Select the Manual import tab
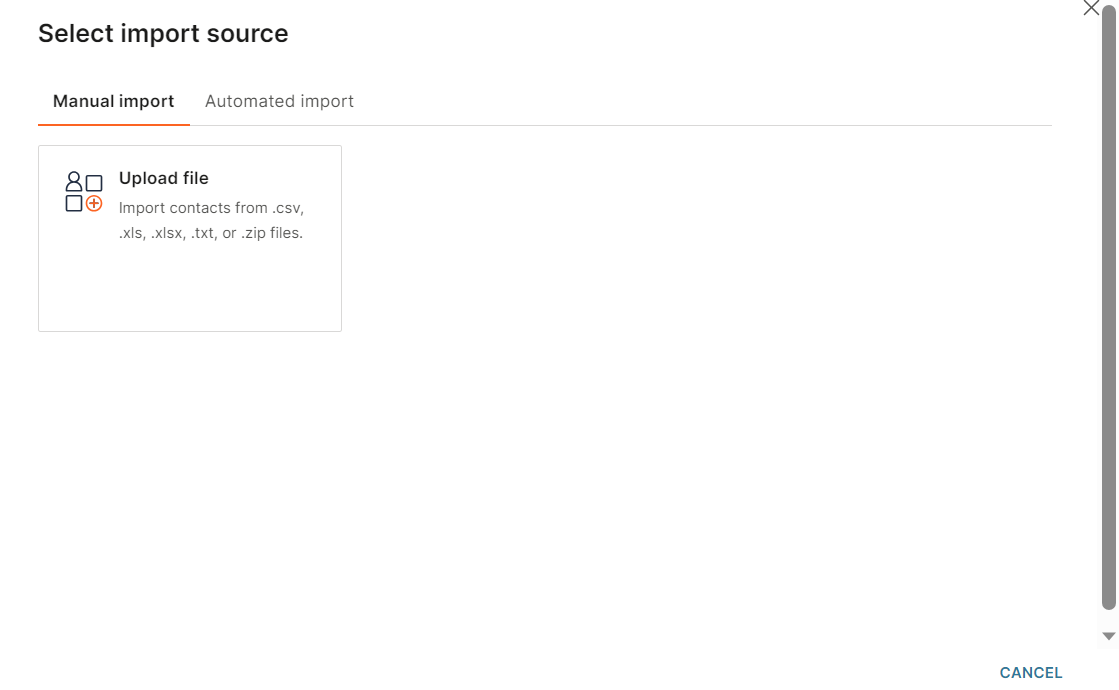This screenshot has height=690, width=1119. point(113,101)
